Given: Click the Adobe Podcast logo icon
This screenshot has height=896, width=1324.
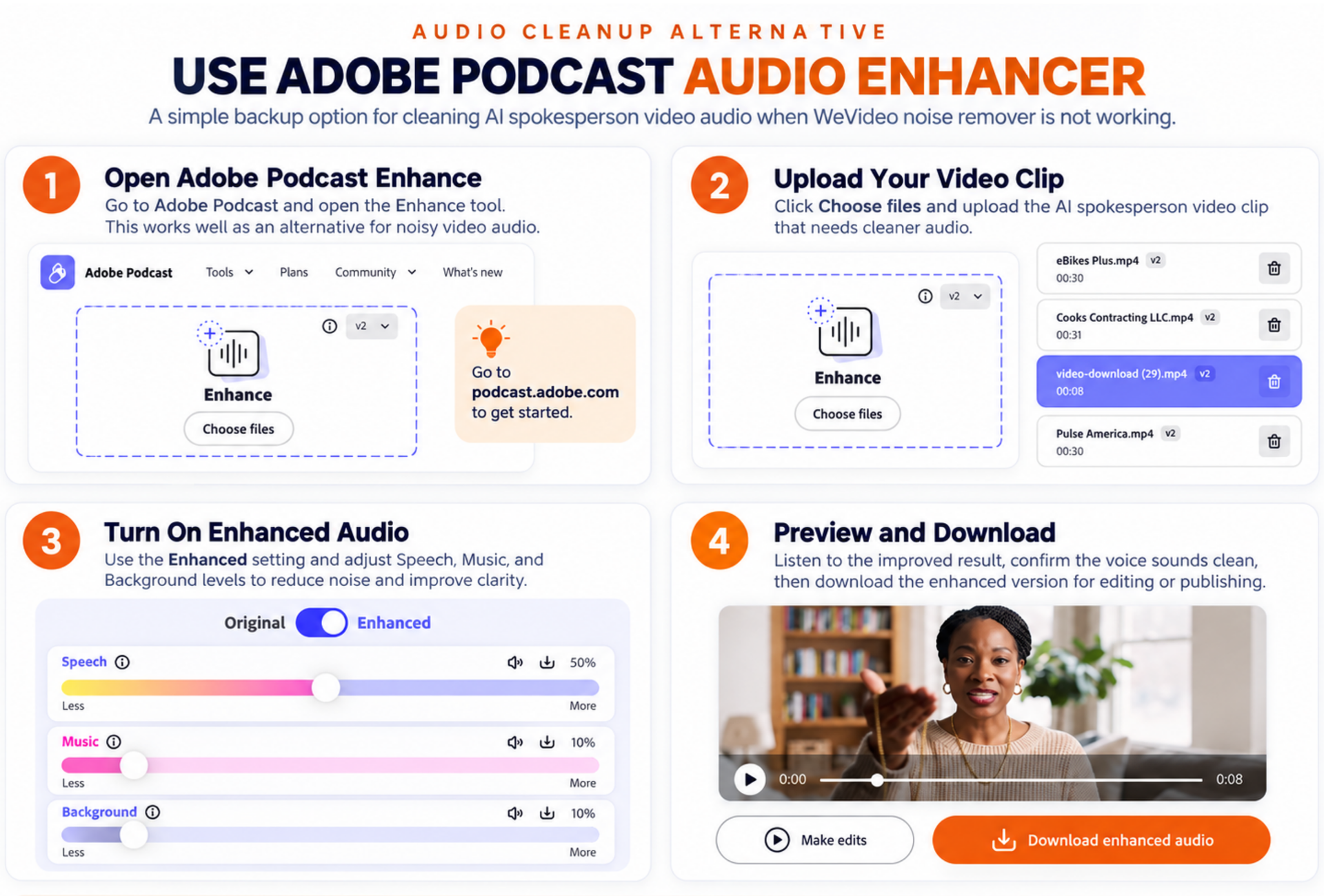Looking at the screenshot, I should 58,272.
